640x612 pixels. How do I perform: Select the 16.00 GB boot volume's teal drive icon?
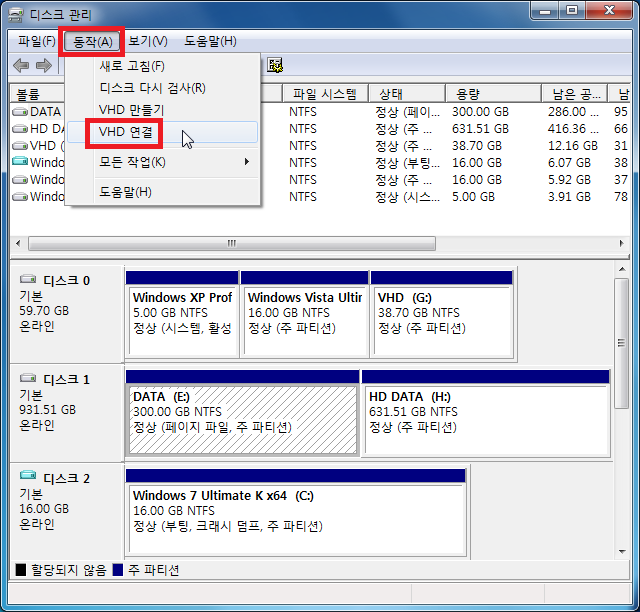pyautogui.click(x=20, y=162)
